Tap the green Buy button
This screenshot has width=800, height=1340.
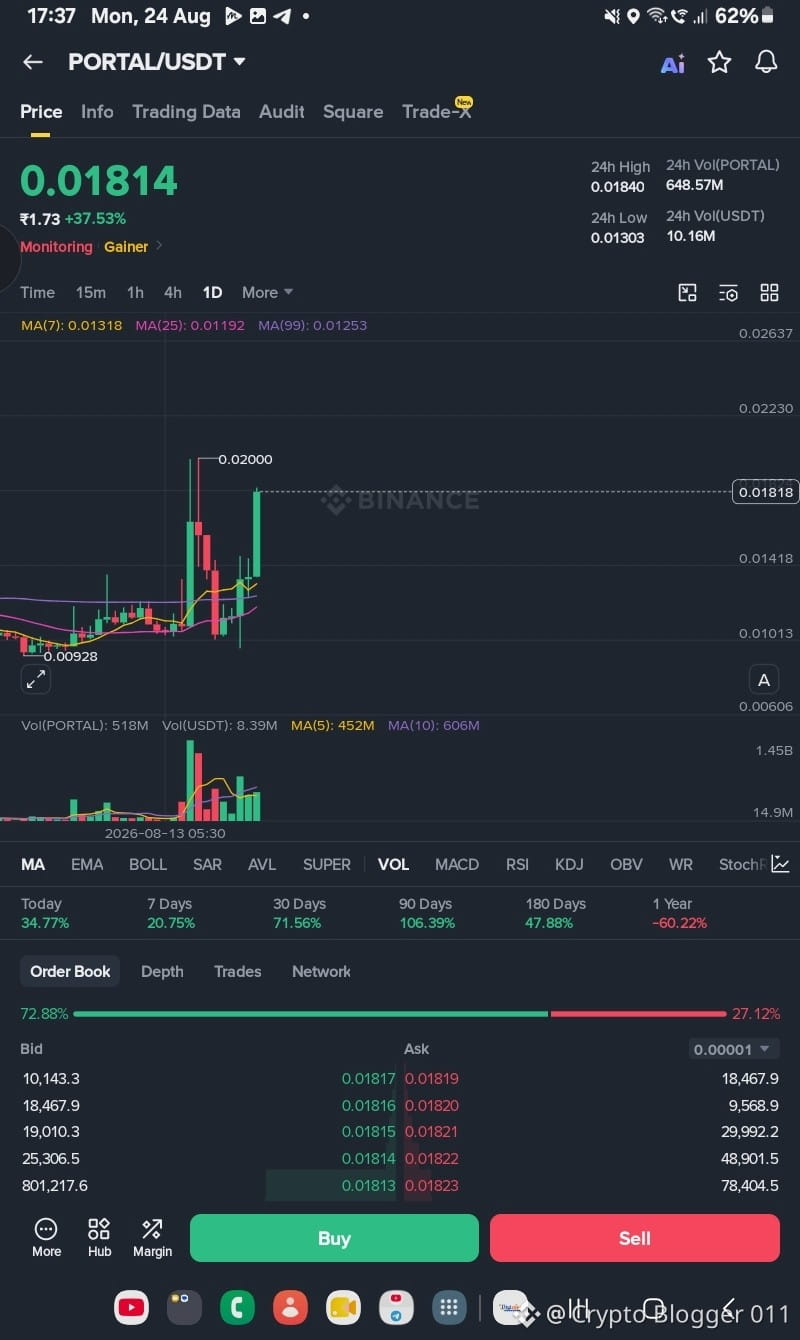click(x=334, y=1238)
